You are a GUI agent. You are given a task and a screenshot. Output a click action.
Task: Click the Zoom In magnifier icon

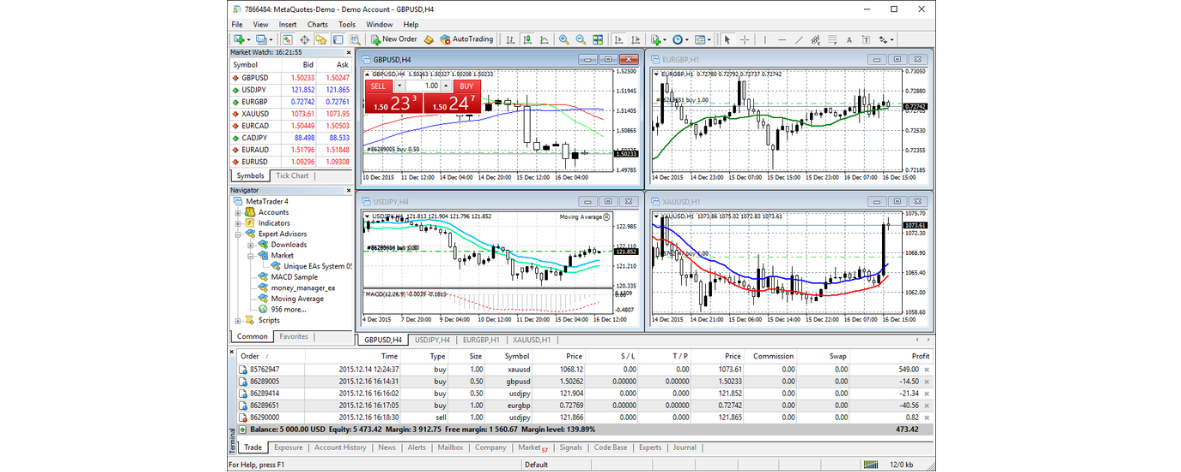(x=564, y=40)
